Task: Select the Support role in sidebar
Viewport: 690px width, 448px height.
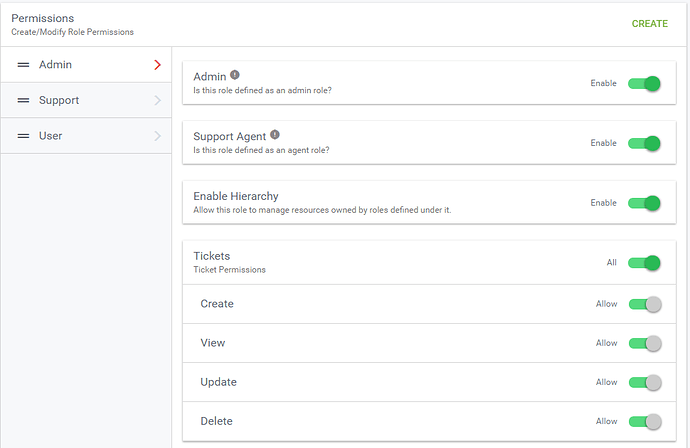Action: click(x=86, y=100)
